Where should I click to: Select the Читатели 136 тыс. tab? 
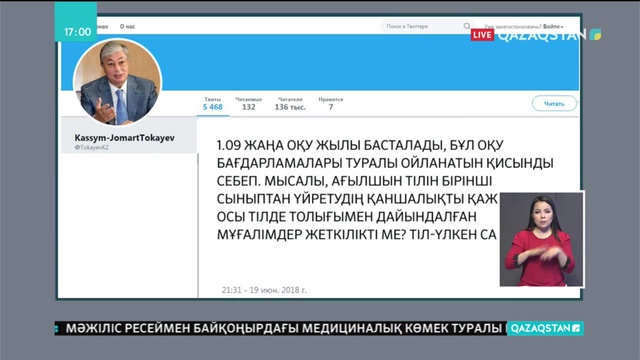coord(290,104)
